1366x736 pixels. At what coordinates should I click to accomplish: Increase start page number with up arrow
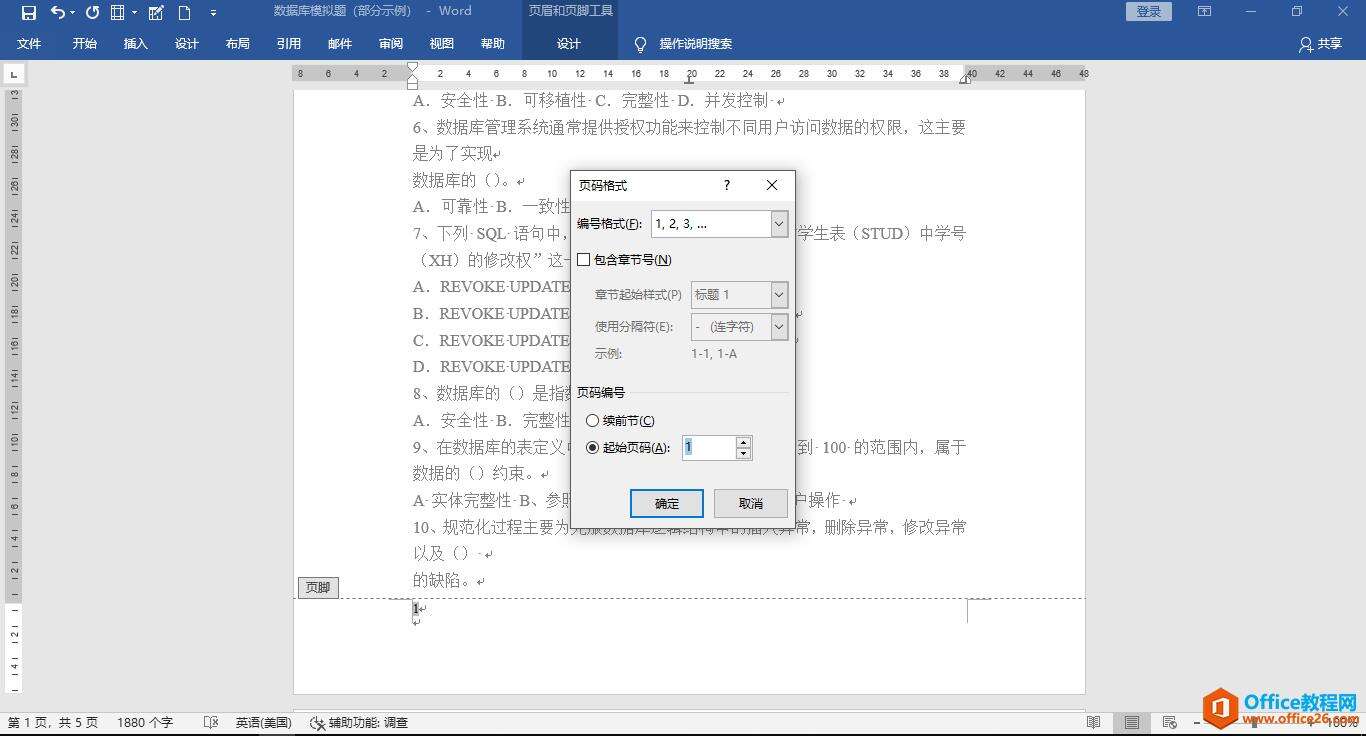pos(743,442)
